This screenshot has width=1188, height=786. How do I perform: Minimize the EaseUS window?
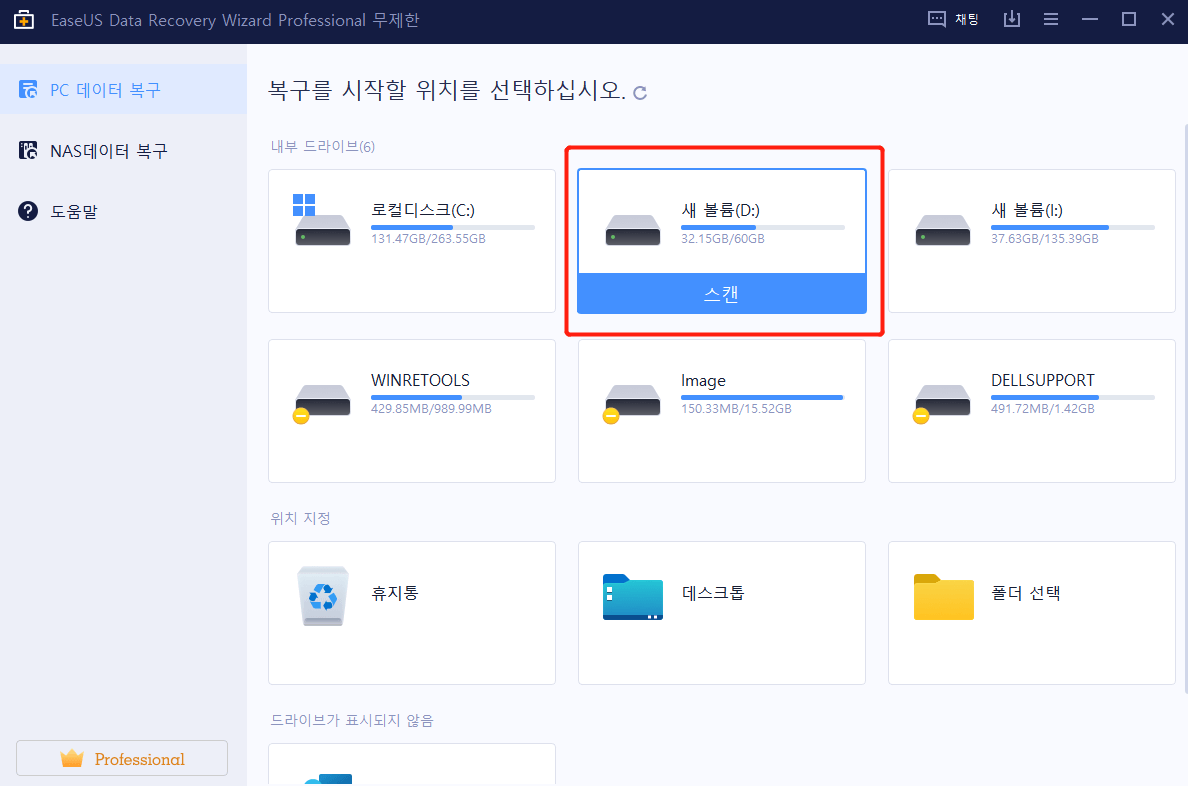[1090, 20]
